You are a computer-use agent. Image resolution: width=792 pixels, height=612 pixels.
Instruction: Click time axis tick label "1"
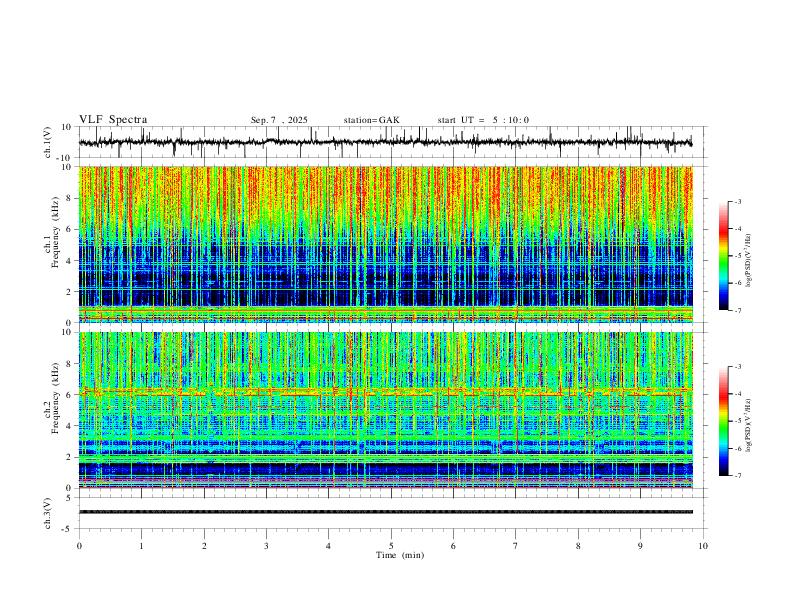(x=142, y=546)
